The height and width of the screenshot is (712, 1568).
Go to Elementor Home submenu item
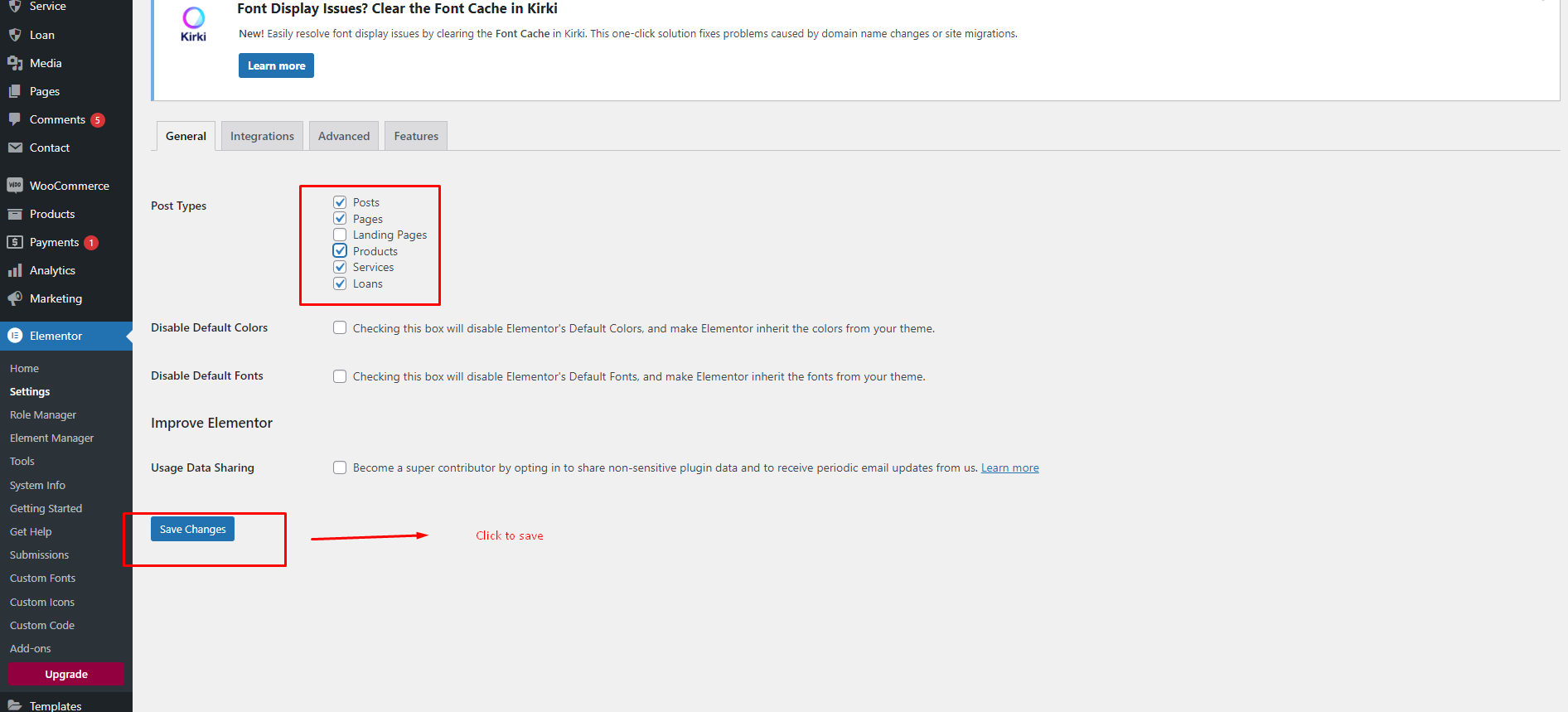[24, 368]
